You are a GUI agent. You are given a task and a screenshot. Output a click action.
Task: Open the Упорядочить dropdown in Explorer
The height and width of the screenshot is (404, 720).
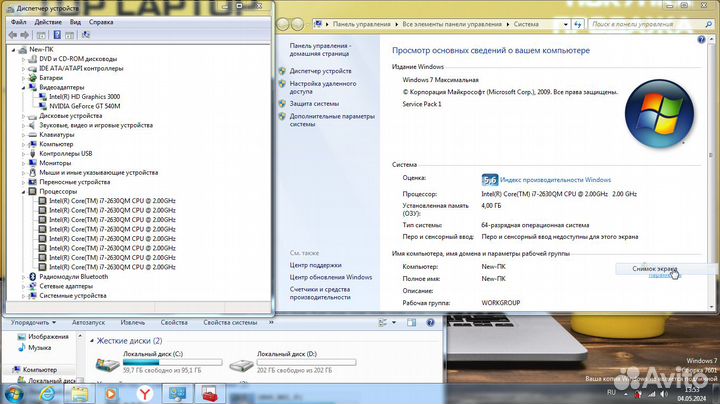tap(33, 323)
